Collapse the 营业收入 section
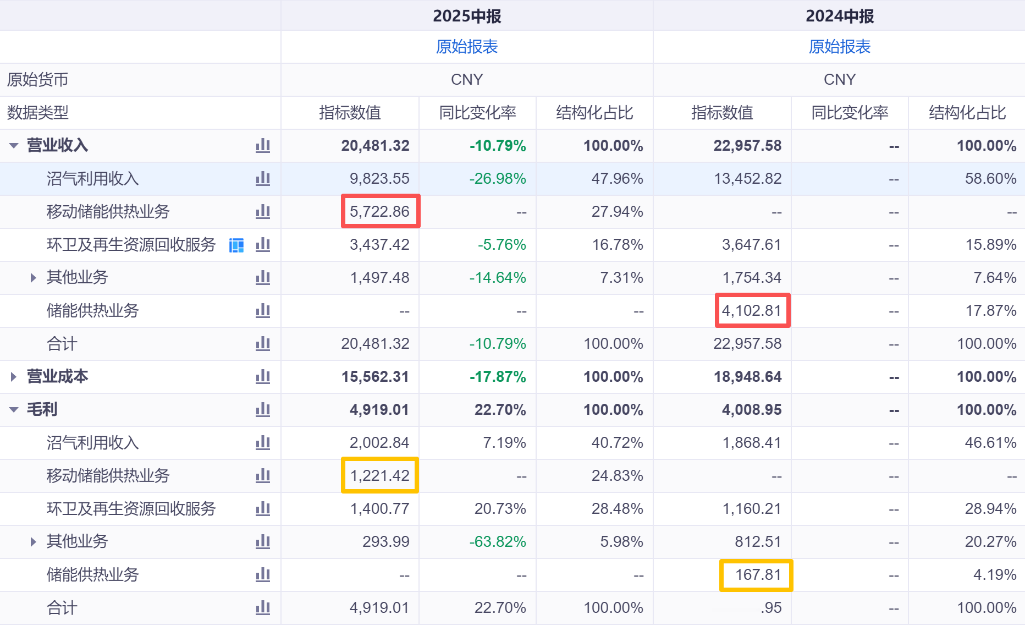The image size is (1025, 625). 14,146
